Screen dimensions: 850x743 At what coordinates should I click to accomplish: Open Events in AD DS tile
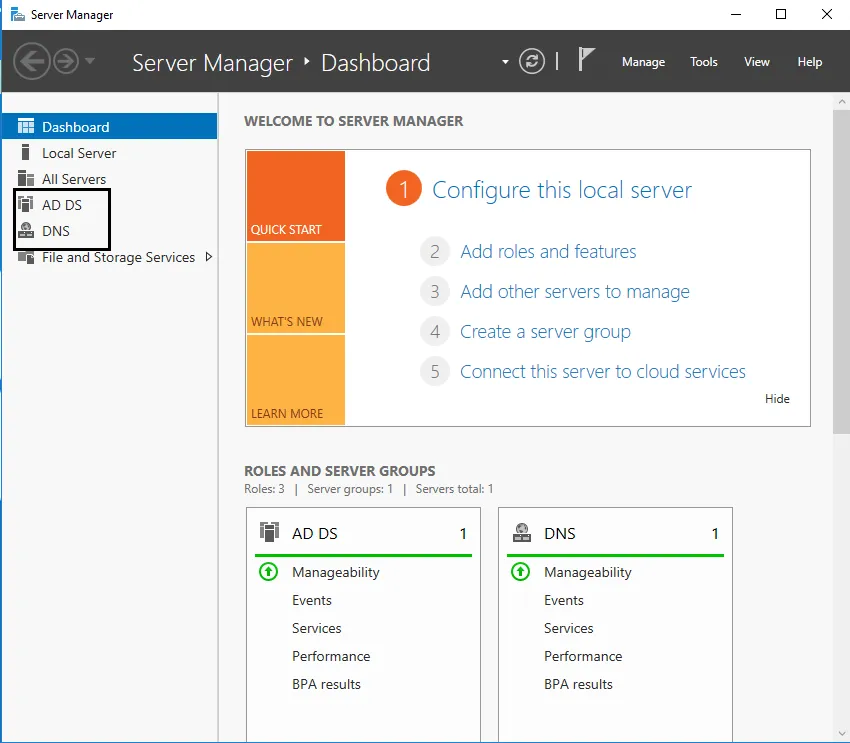coord(312,600)
